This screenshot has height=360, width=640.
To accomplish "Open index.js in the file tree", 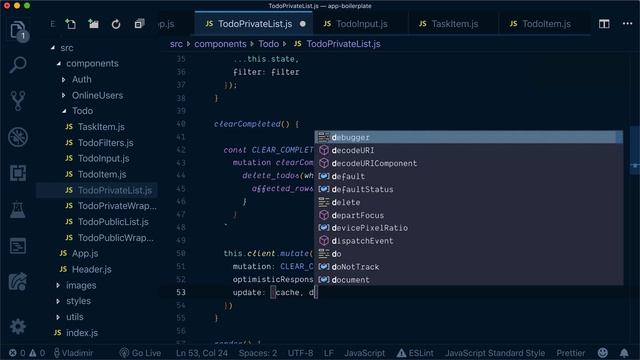I will coord(82,333).
